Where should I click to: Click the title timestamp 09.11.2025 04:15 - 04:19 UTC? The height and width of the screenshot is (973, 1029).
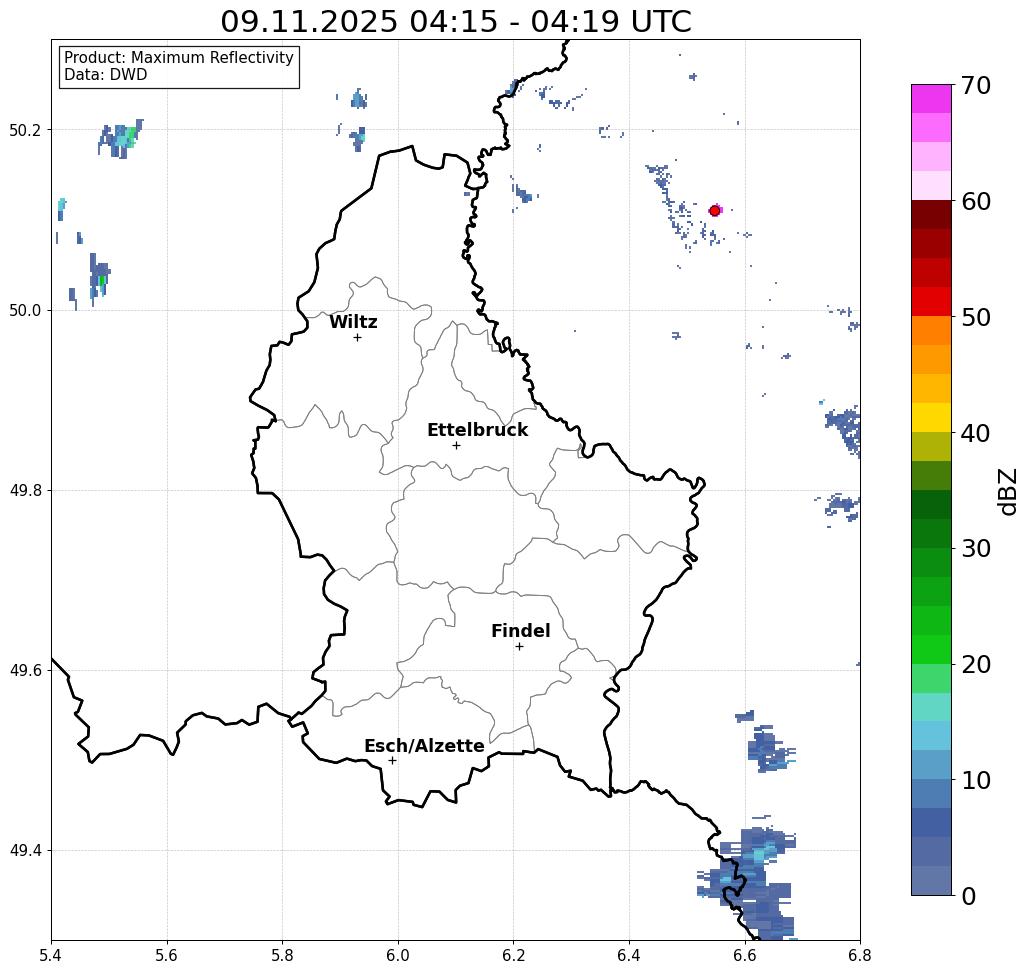pos(455,21)
